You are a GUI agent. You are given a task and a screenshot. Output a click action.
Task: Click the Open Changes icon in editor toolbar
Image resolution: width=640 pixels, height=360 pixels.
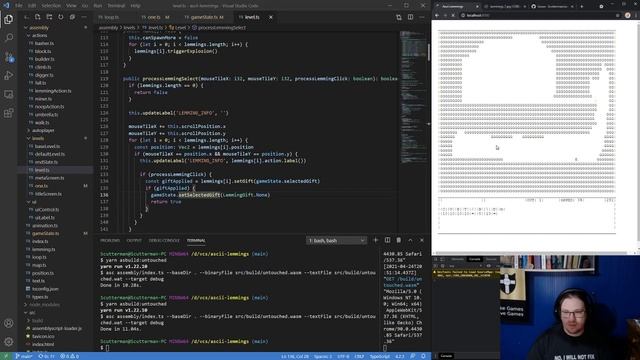(399, 17)
